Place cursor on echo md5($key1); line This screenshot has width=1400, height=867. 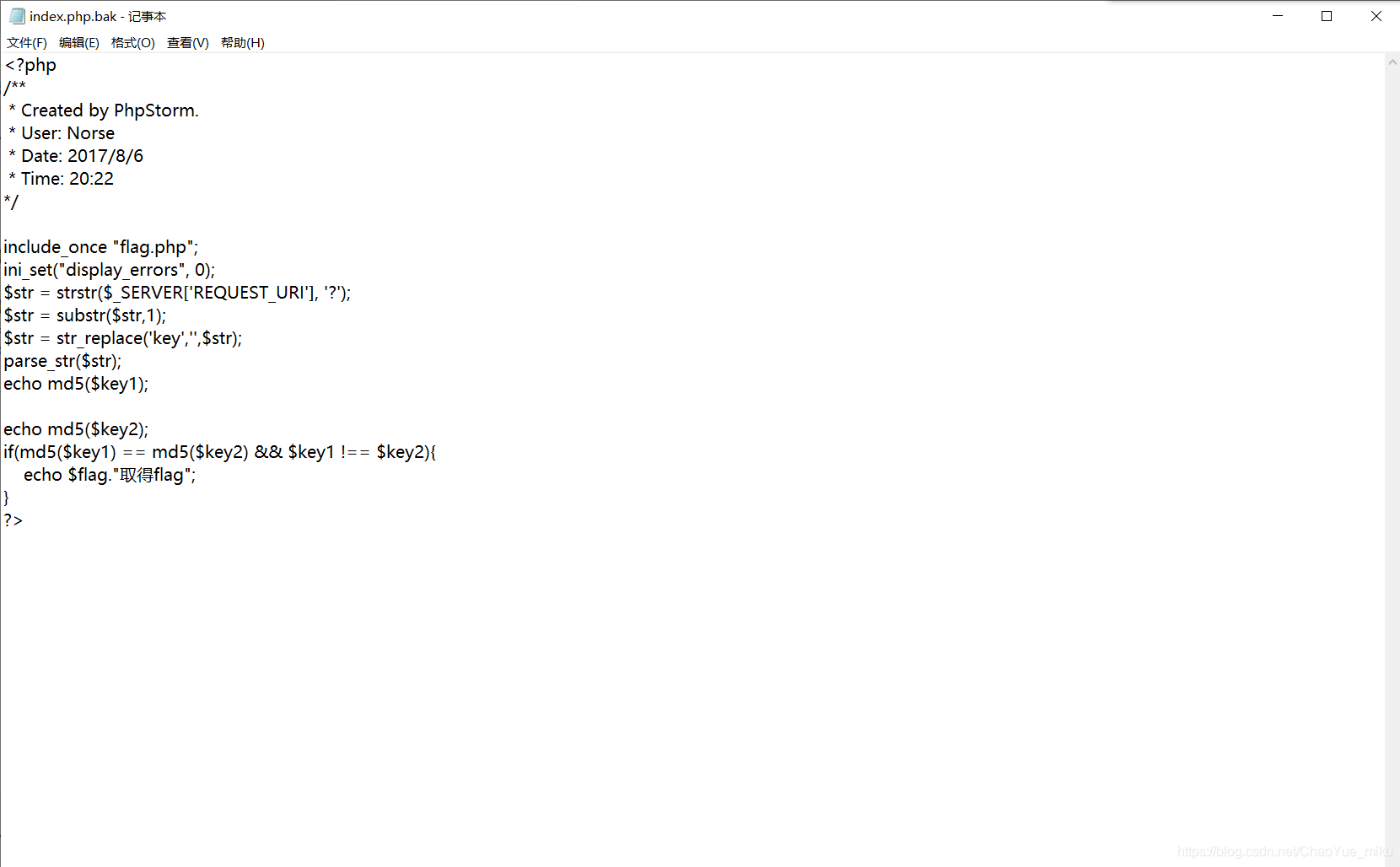76,384
